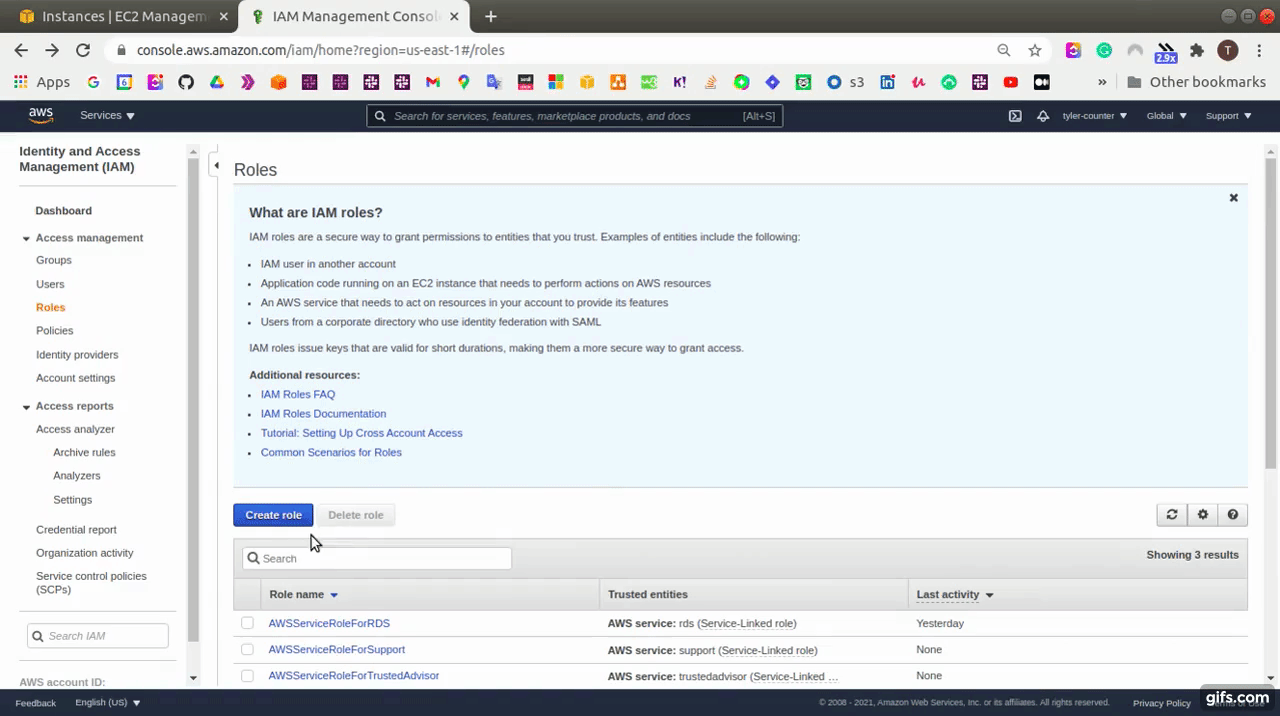The height and width of the screenshot is (716, 1280).
Task: Refresh the roles list
Action: click(x=1172, y=515)
